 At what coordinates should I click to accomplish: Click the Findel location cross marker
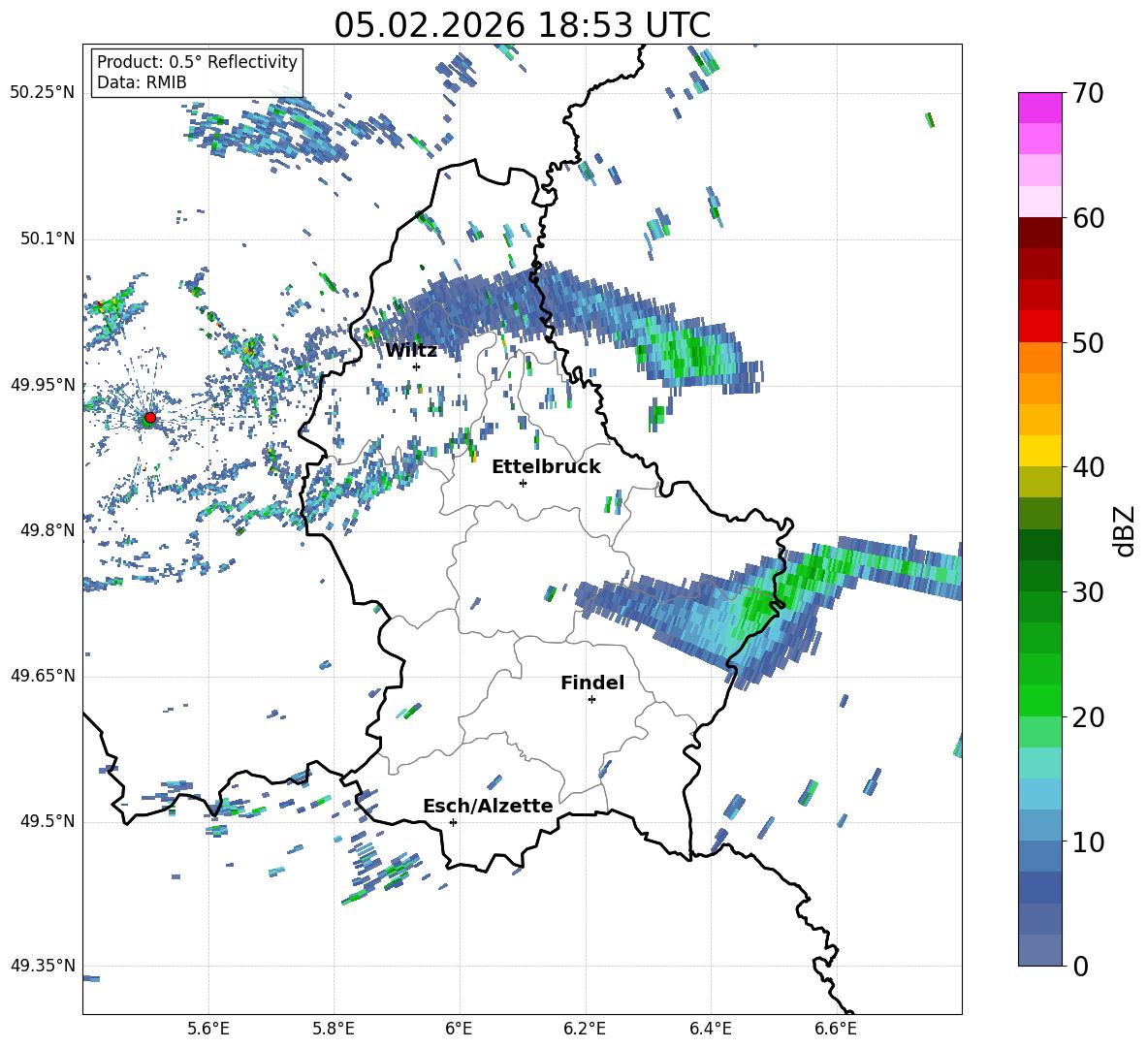591,700
